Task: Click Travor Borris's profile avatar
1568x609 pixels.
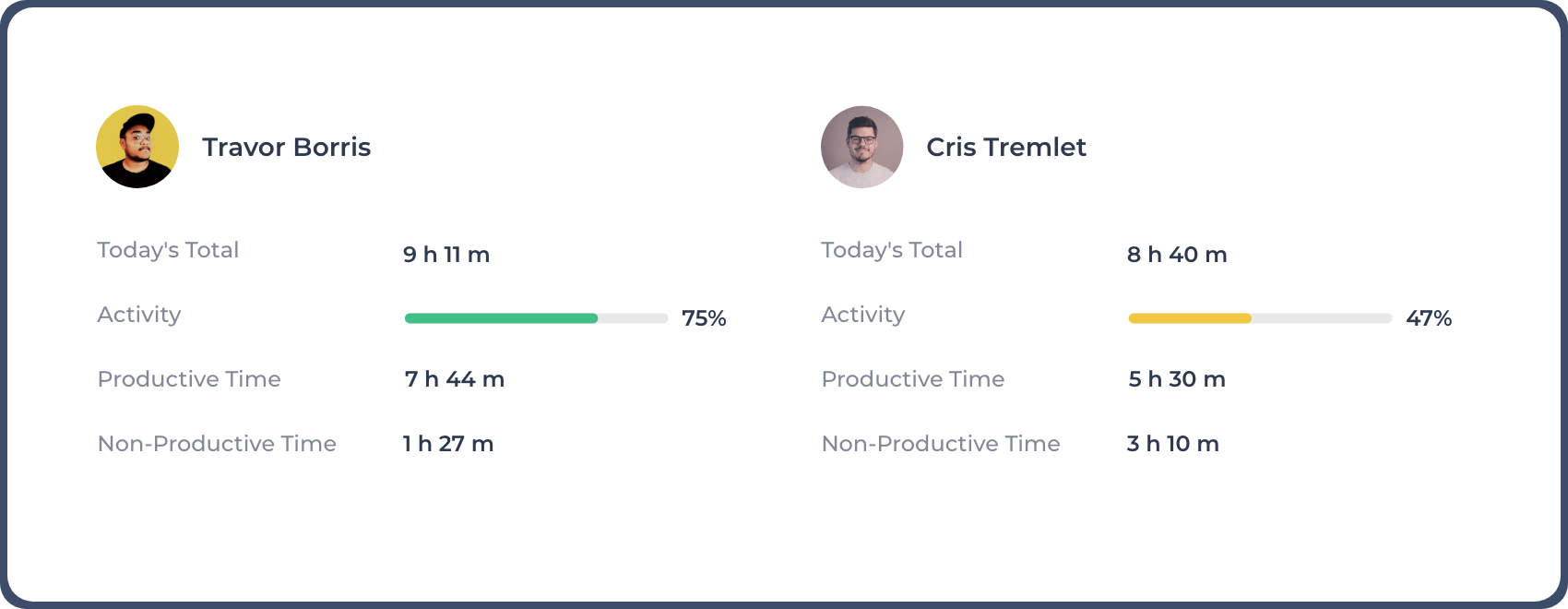Action: (137, 147)
